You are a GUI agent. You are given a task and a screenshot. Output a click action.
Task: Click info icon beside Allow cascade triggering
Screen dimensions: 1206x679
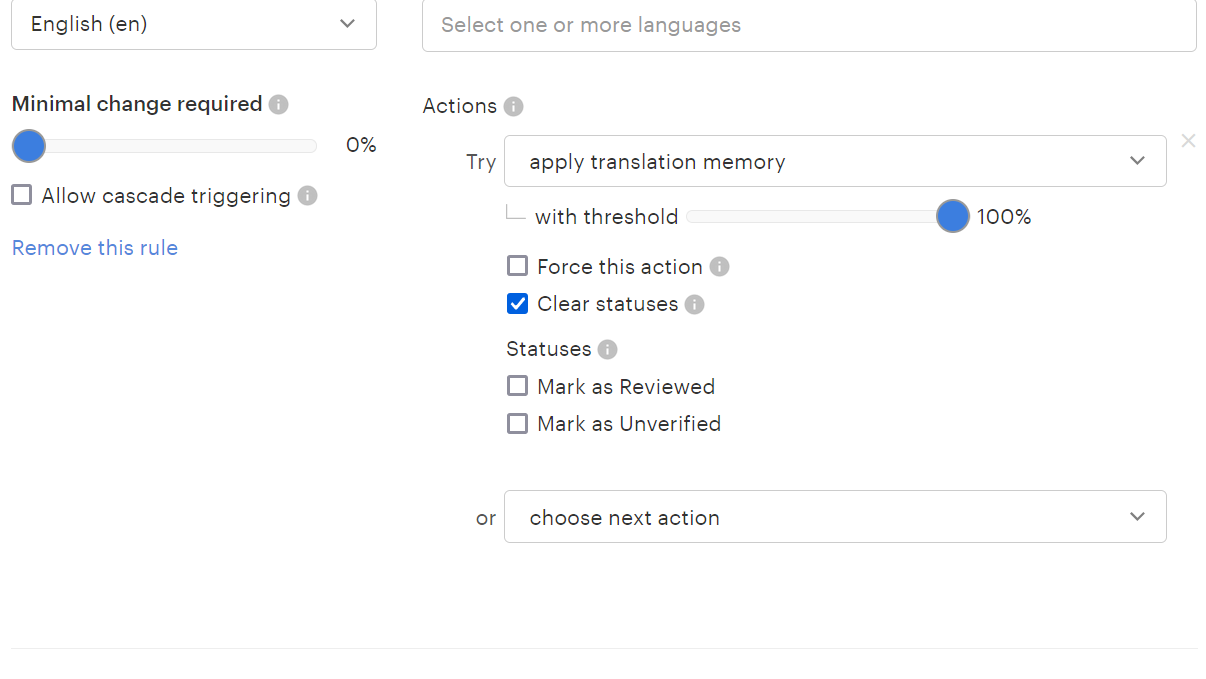[308, 196]
